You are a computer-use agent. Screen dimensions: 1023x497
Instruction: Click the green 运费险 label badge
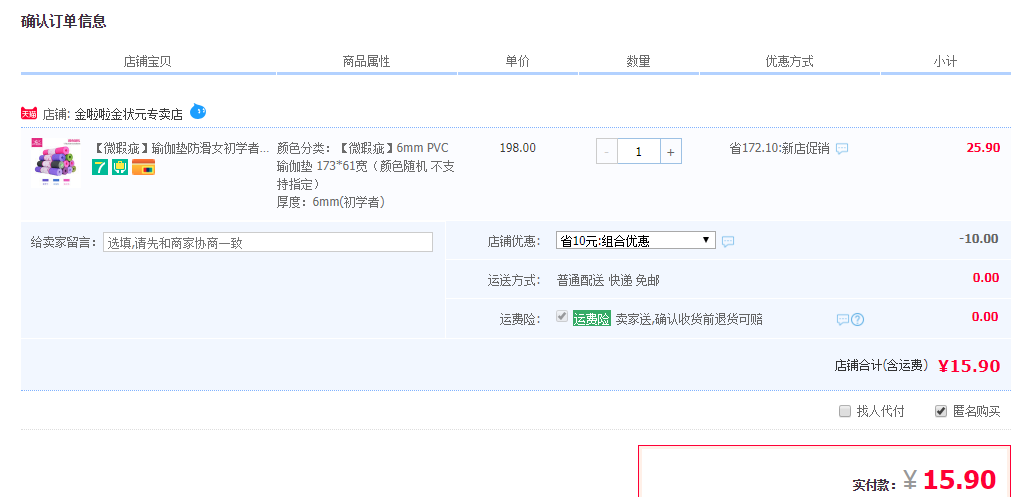click(592, 319)
